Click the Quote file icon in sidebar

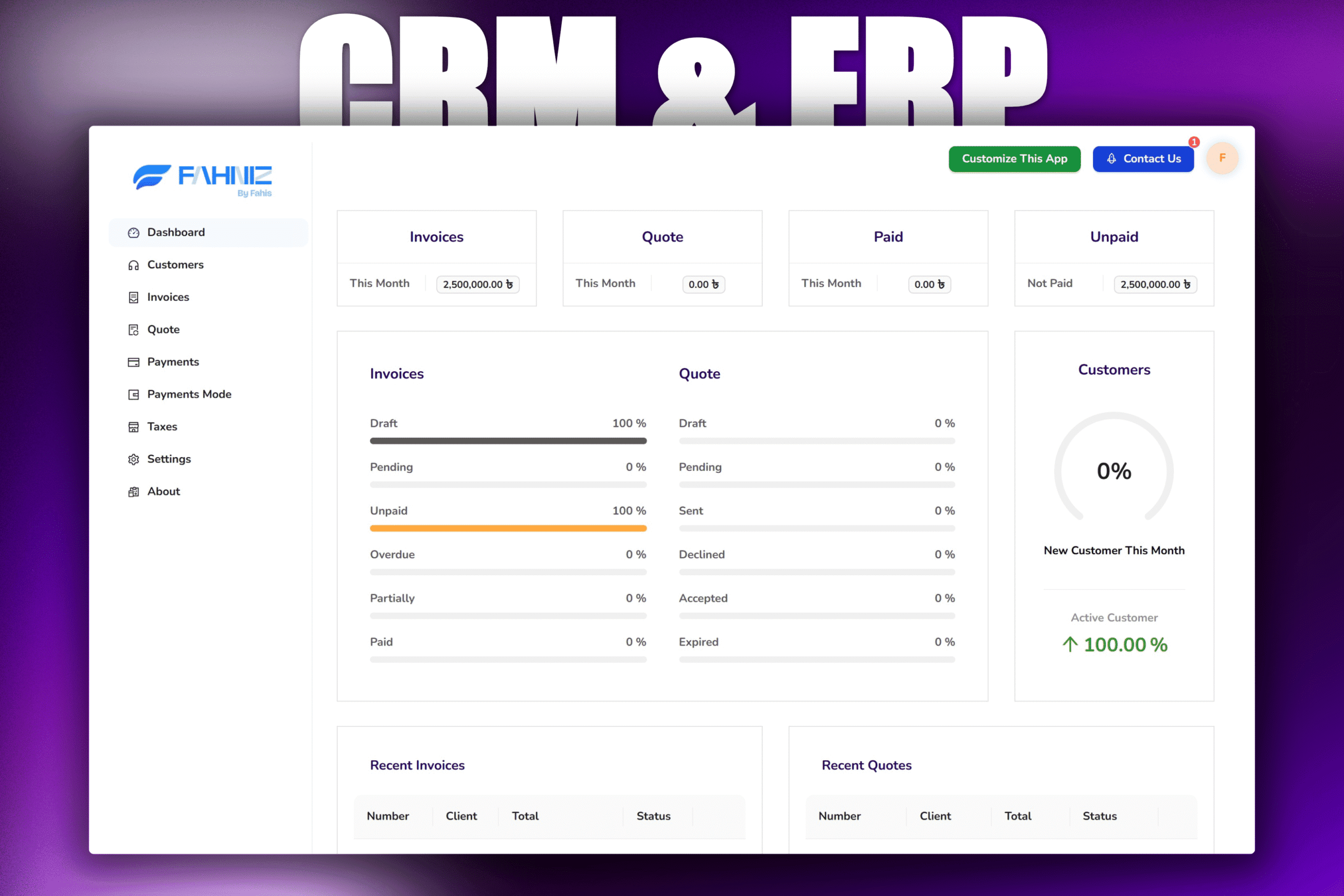[134, 330]
